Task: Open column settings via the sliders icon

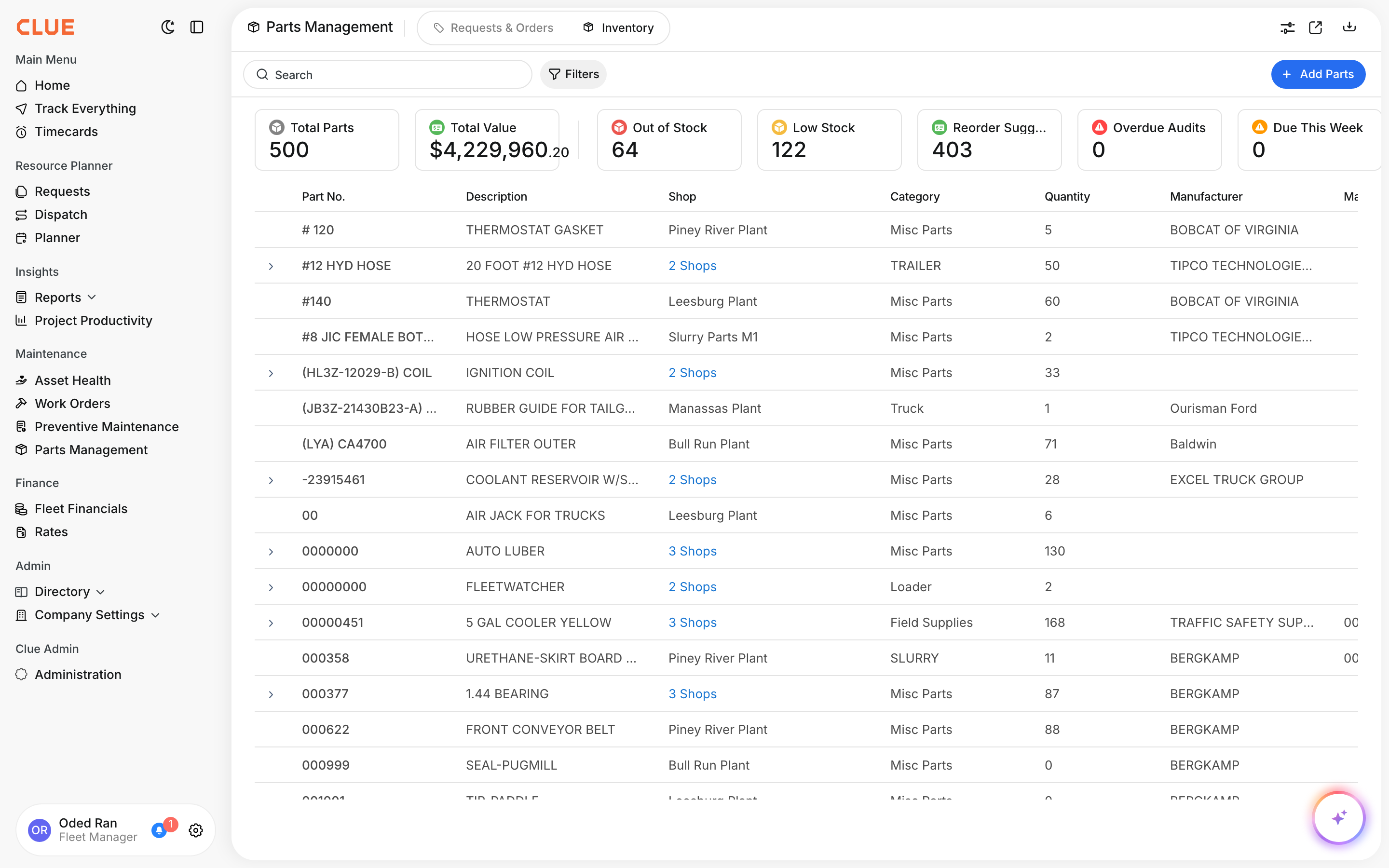Action: point(1287,27)
